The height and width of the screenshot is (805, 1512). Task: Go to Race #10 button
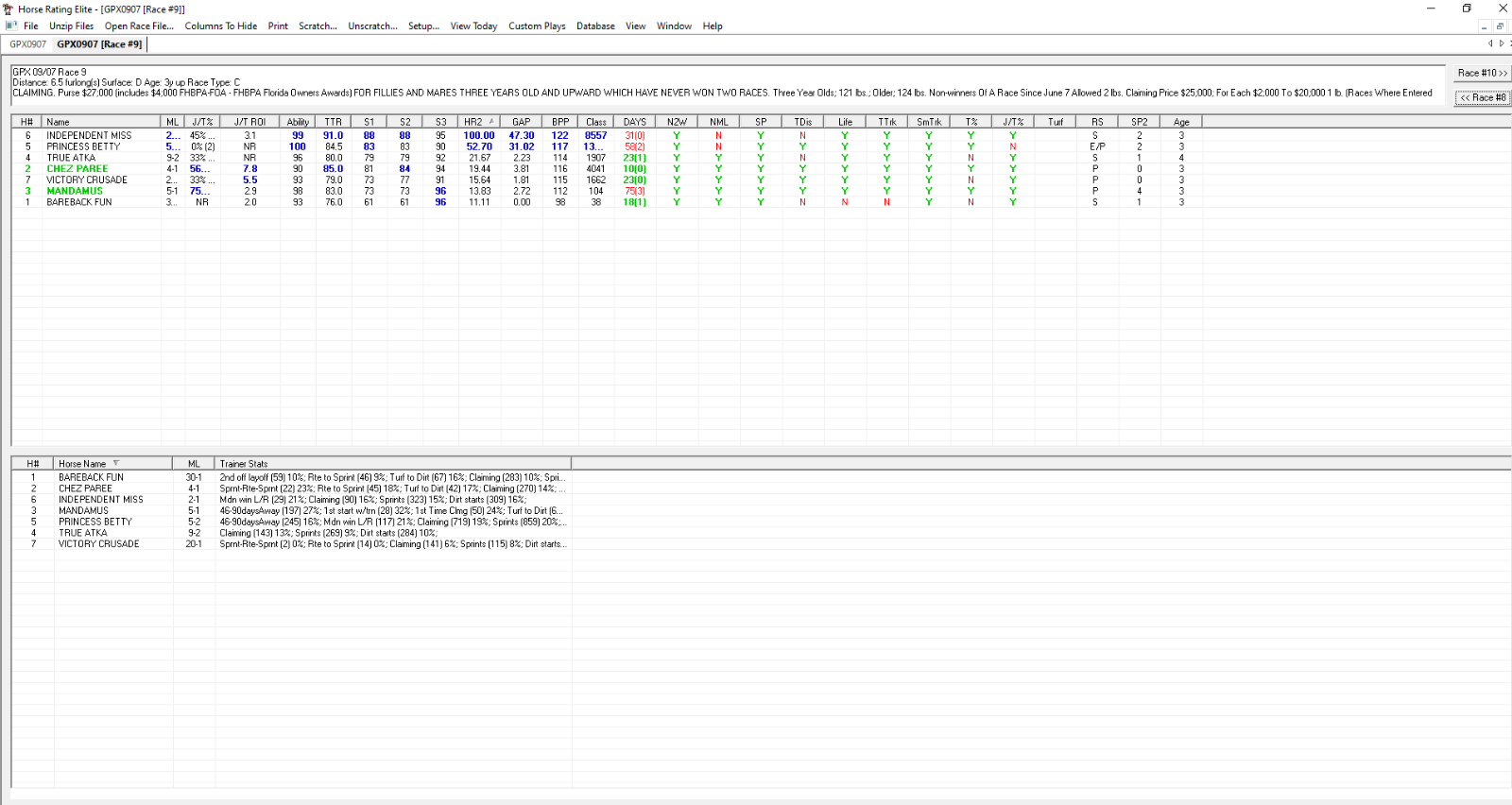click(x=1482, y=73)
